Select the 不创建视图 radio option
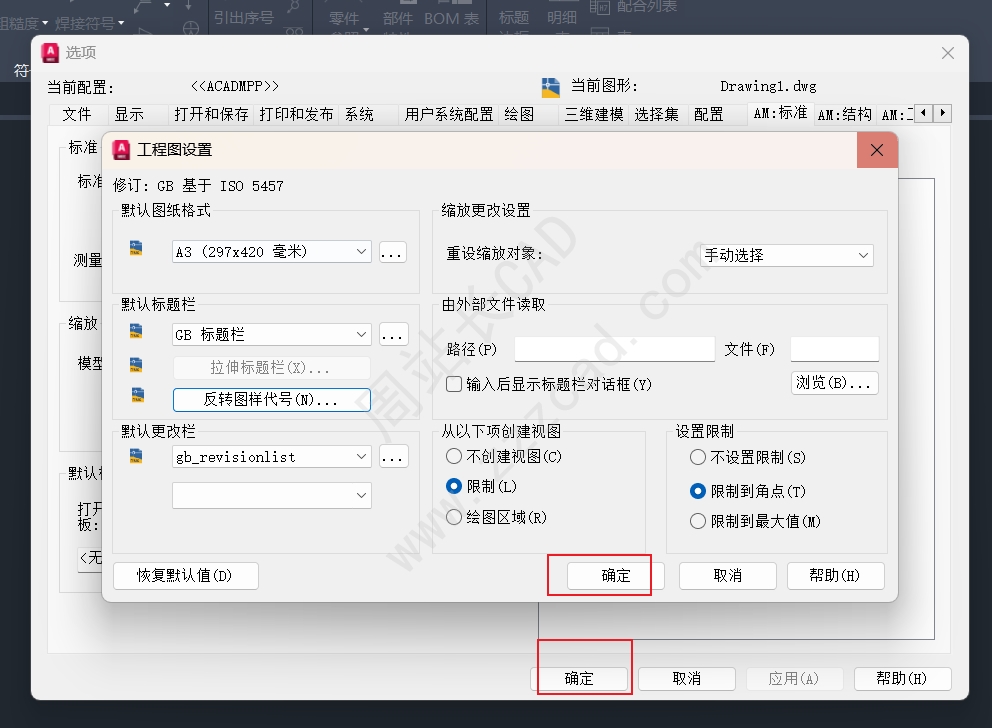992x728 pixels. click(454, 457)
